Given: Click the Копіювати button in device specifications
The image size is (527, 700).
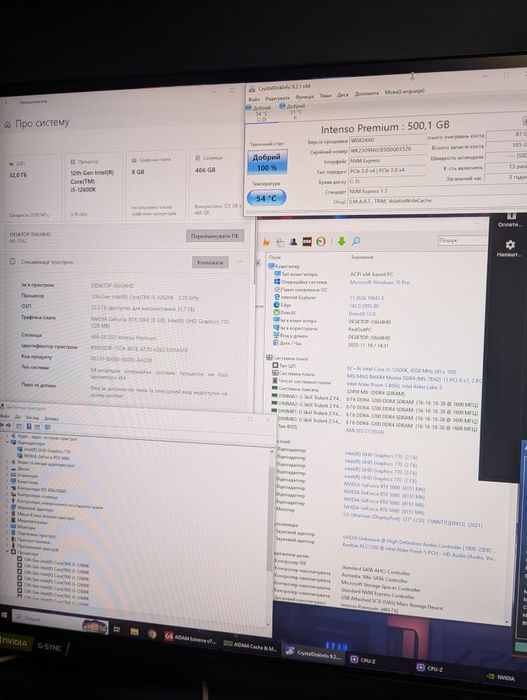Looking at the screenshot, I should 210,262.
